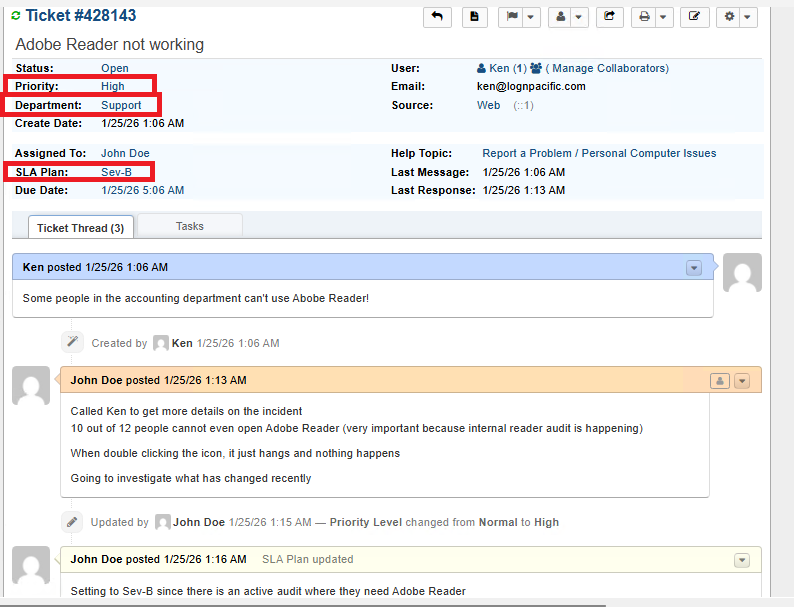Click pencil icon of Updated by event
The width and height of the screenshot is (794, 607).
72,522
